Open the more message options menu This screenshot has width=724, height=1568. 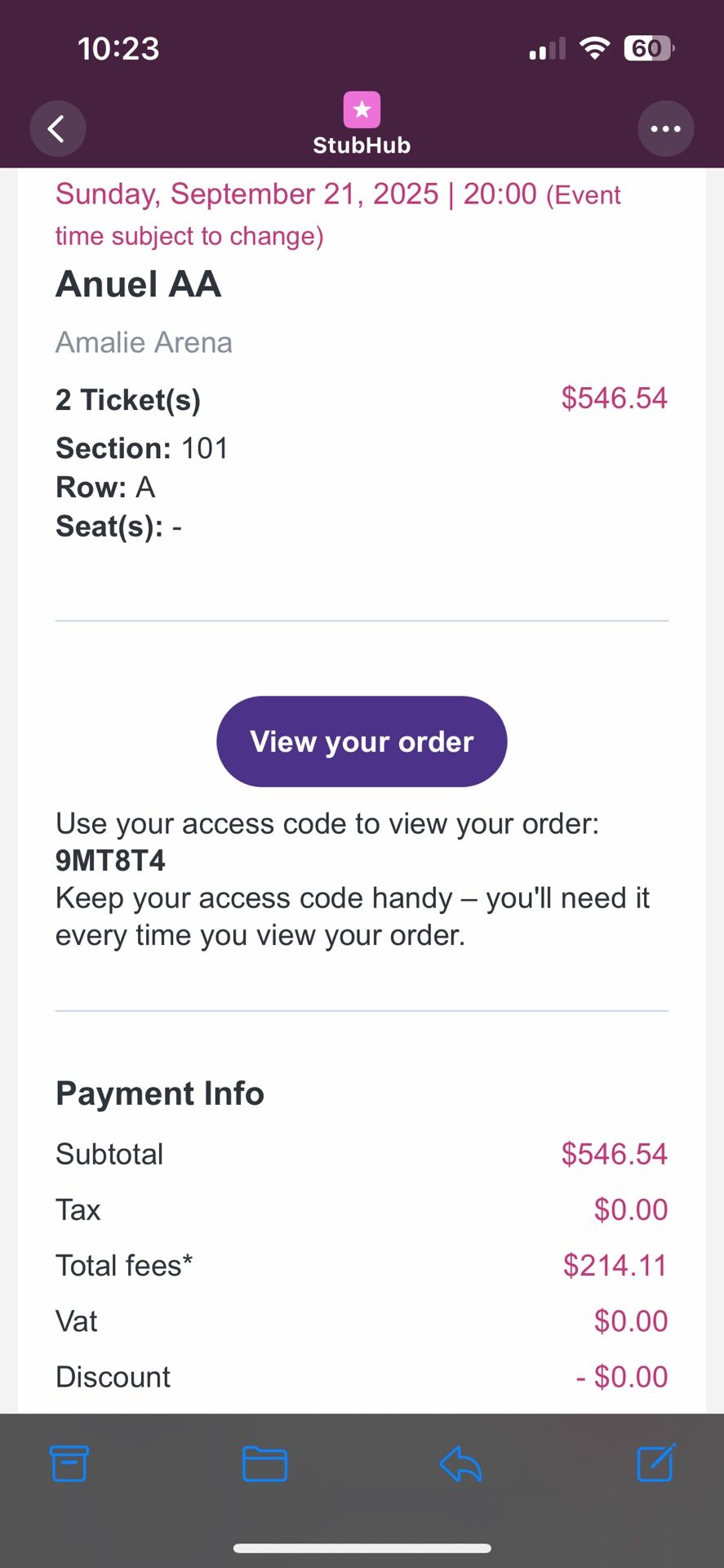click(x=666, y=128)
